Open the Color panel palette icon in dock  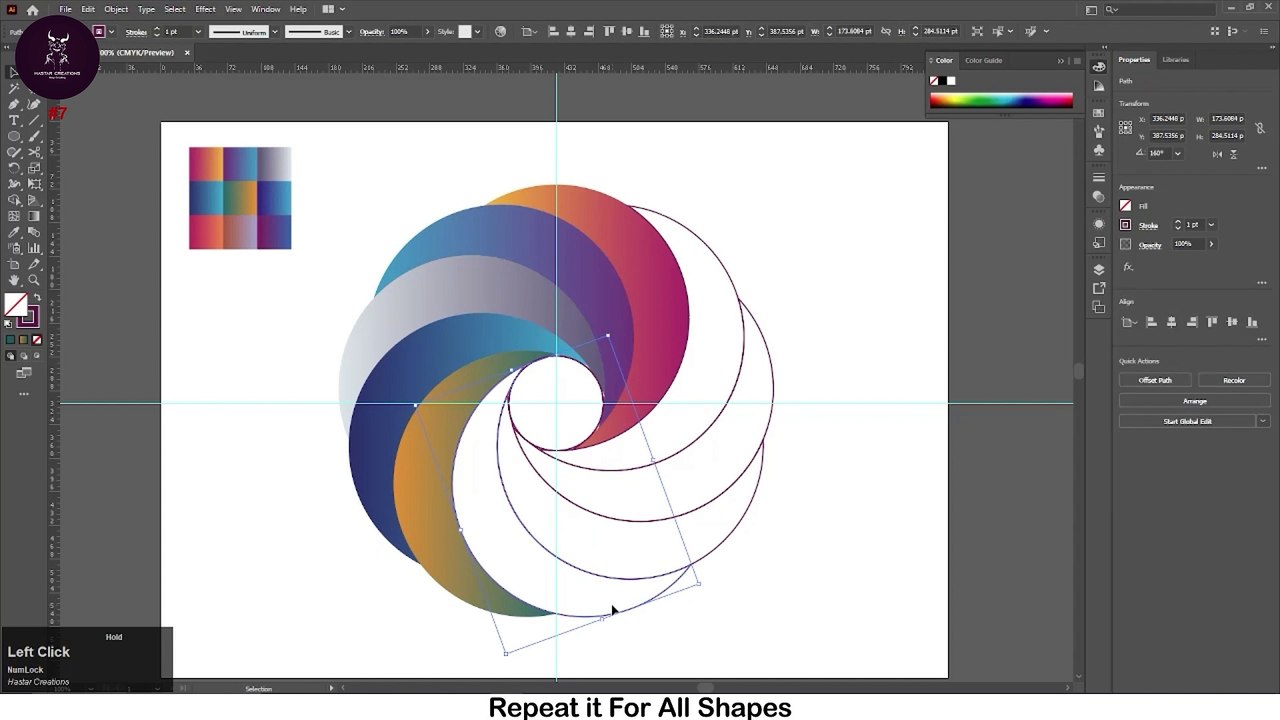[x=1099, y=66]
